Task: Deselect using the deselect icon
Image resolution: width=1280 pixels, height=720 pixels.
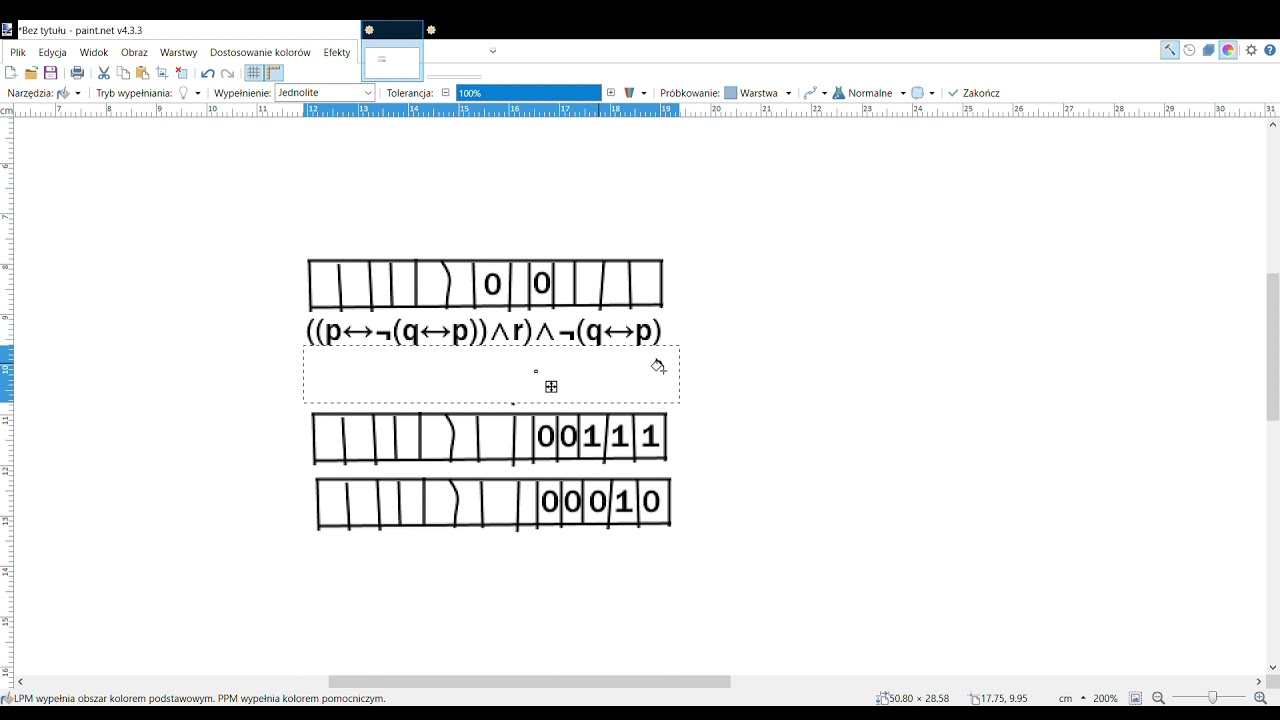Action: click(x=181, y=73)
